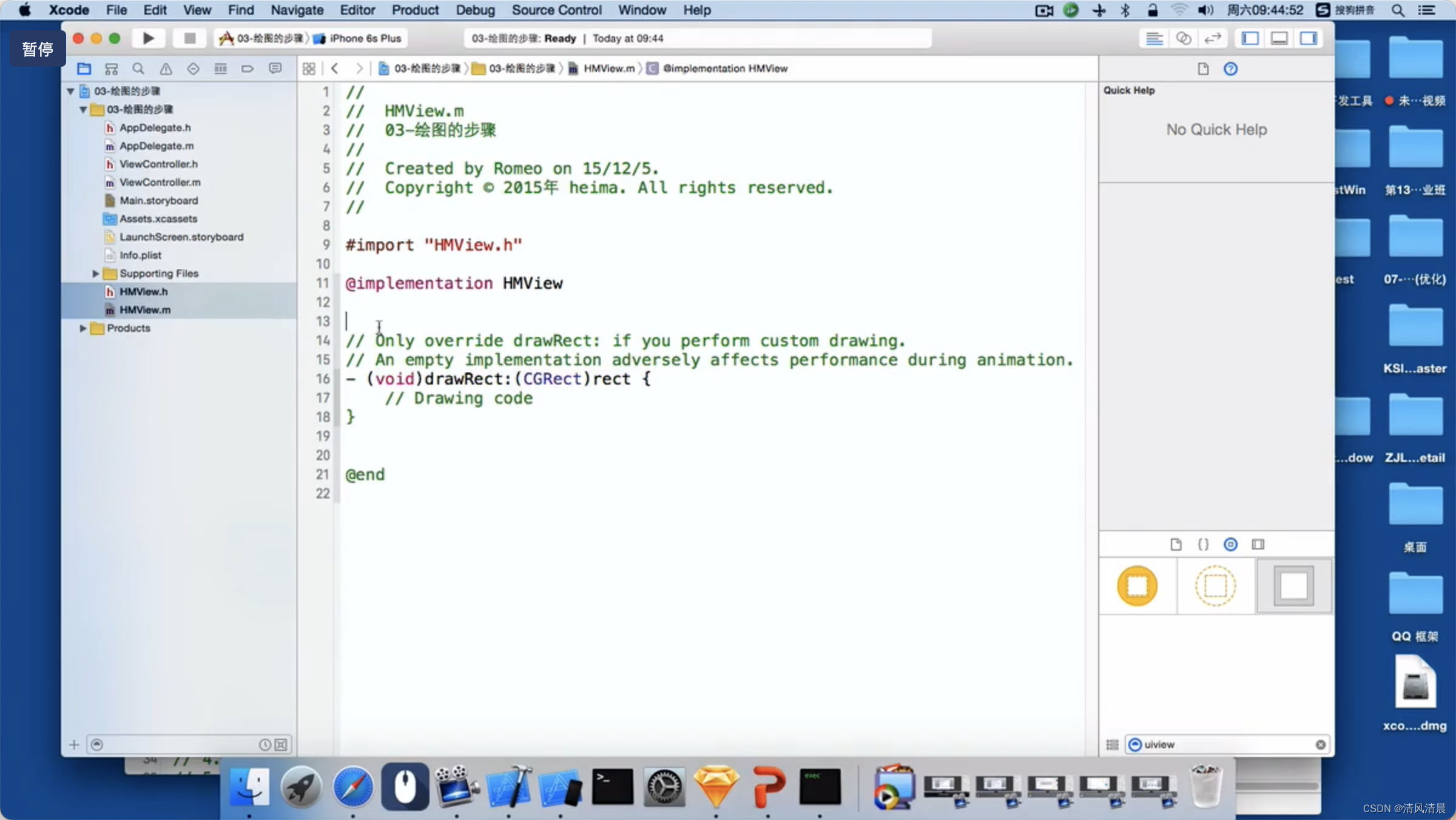Show the File inspector
This screenshot has height=820, width=1456.
coord(1203,69)
